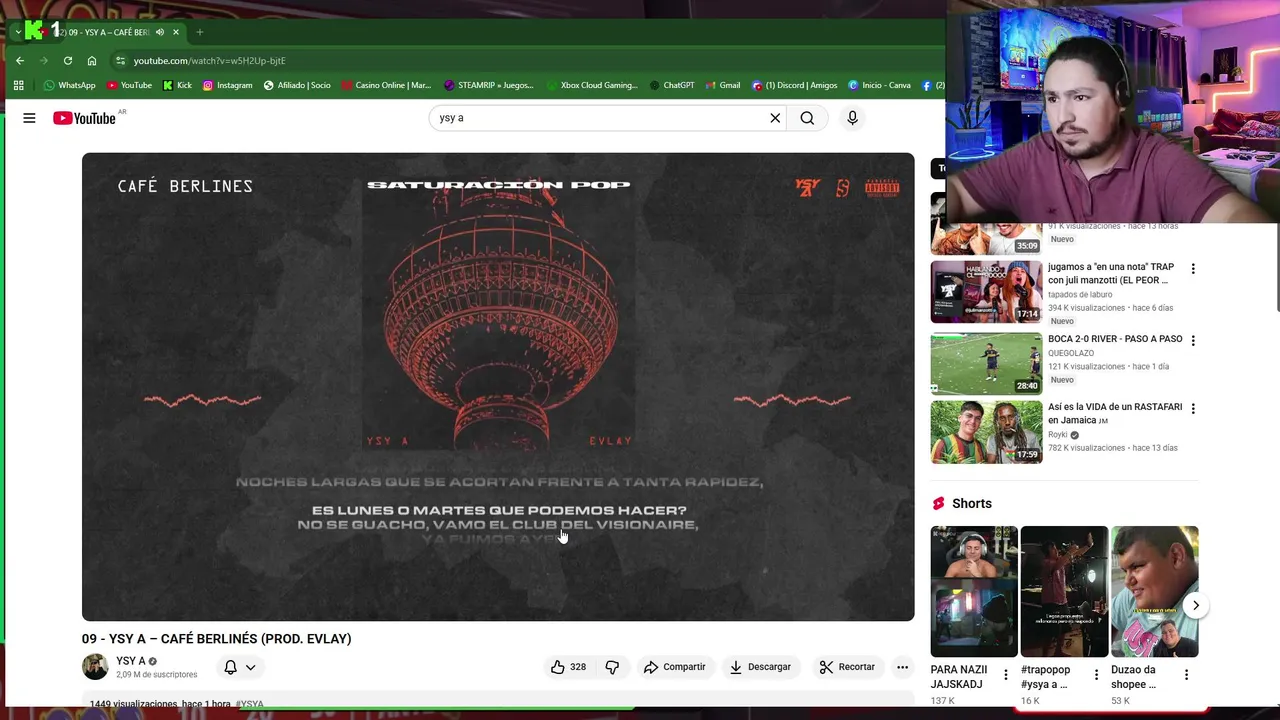The width and height of the screenshot is (1280, 720).
Task: Download the video via Descargar
Action: coord(760,667)
